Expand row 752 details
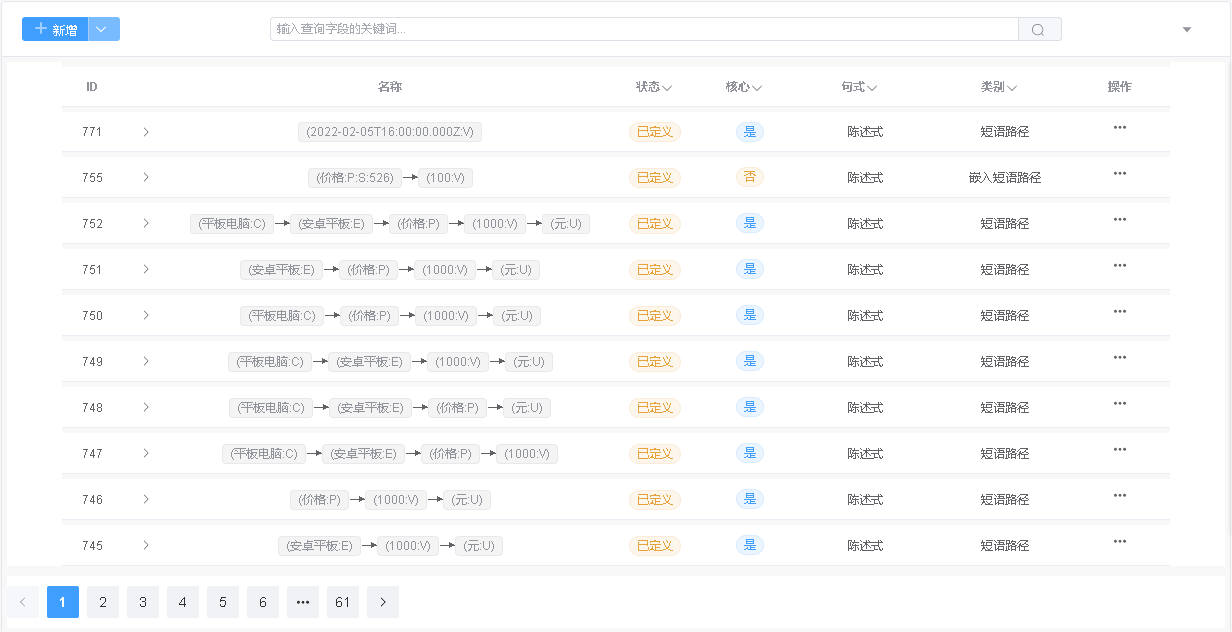This screenshot has height=632, width=1232. point(146,224)
